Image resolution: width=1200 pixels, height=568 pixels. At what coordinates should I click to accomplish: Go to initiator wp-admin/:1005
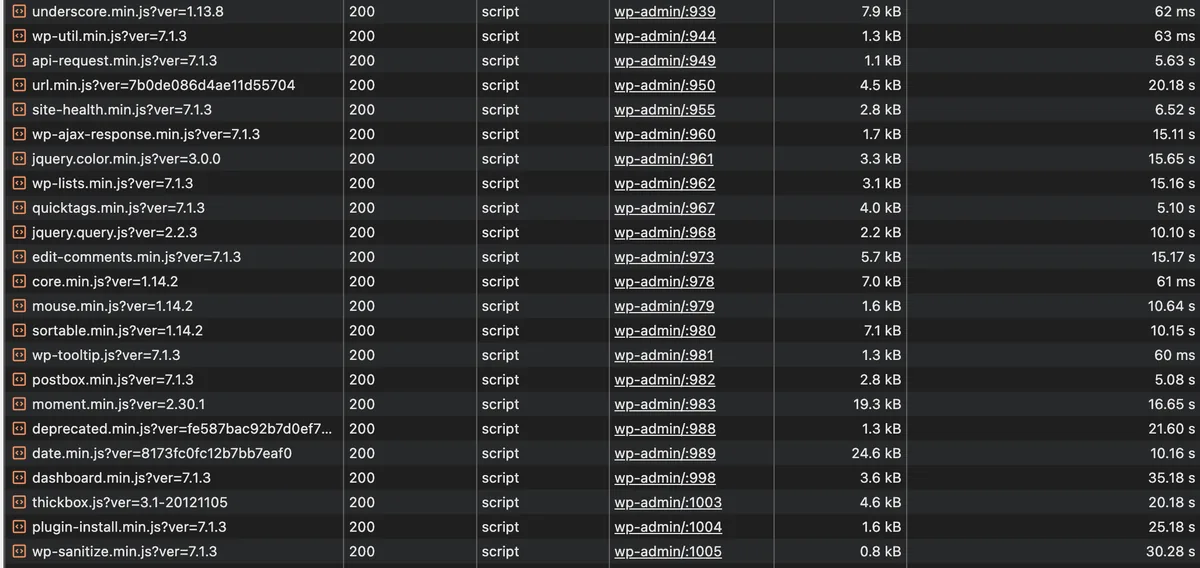(668, 552)
